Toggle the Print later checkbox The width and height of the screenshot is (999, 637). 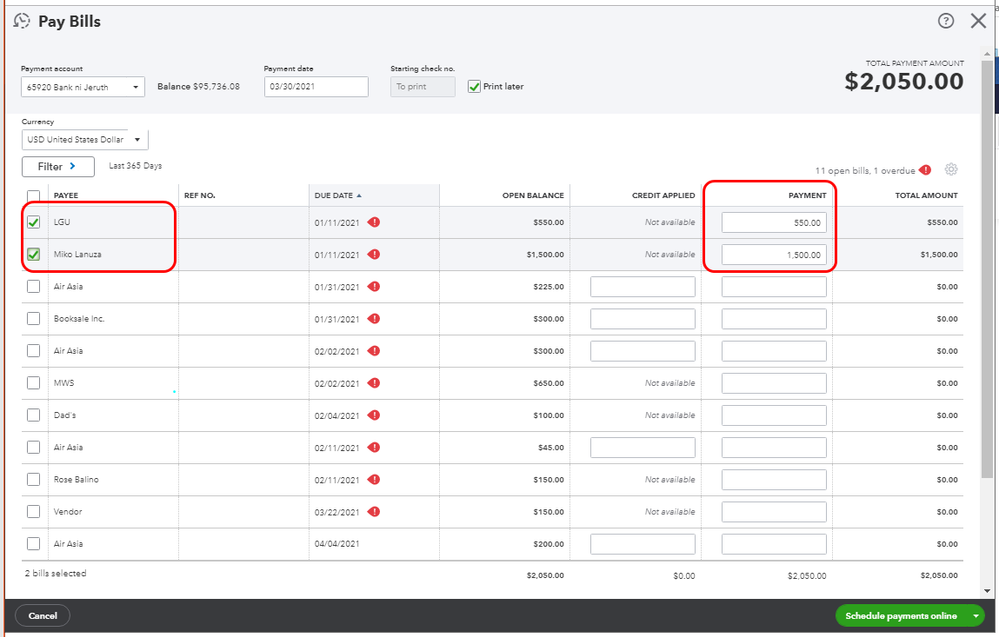click(x=474, y=87)
